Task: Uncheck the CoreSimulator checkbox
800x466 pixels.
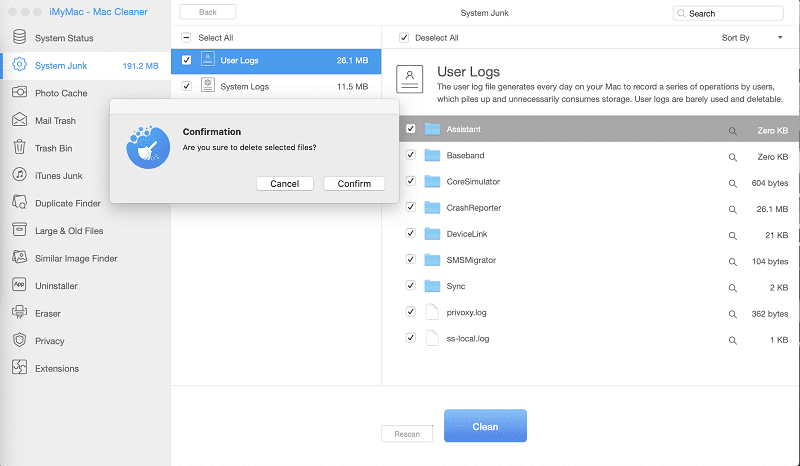Action: [x=411, y=181]
